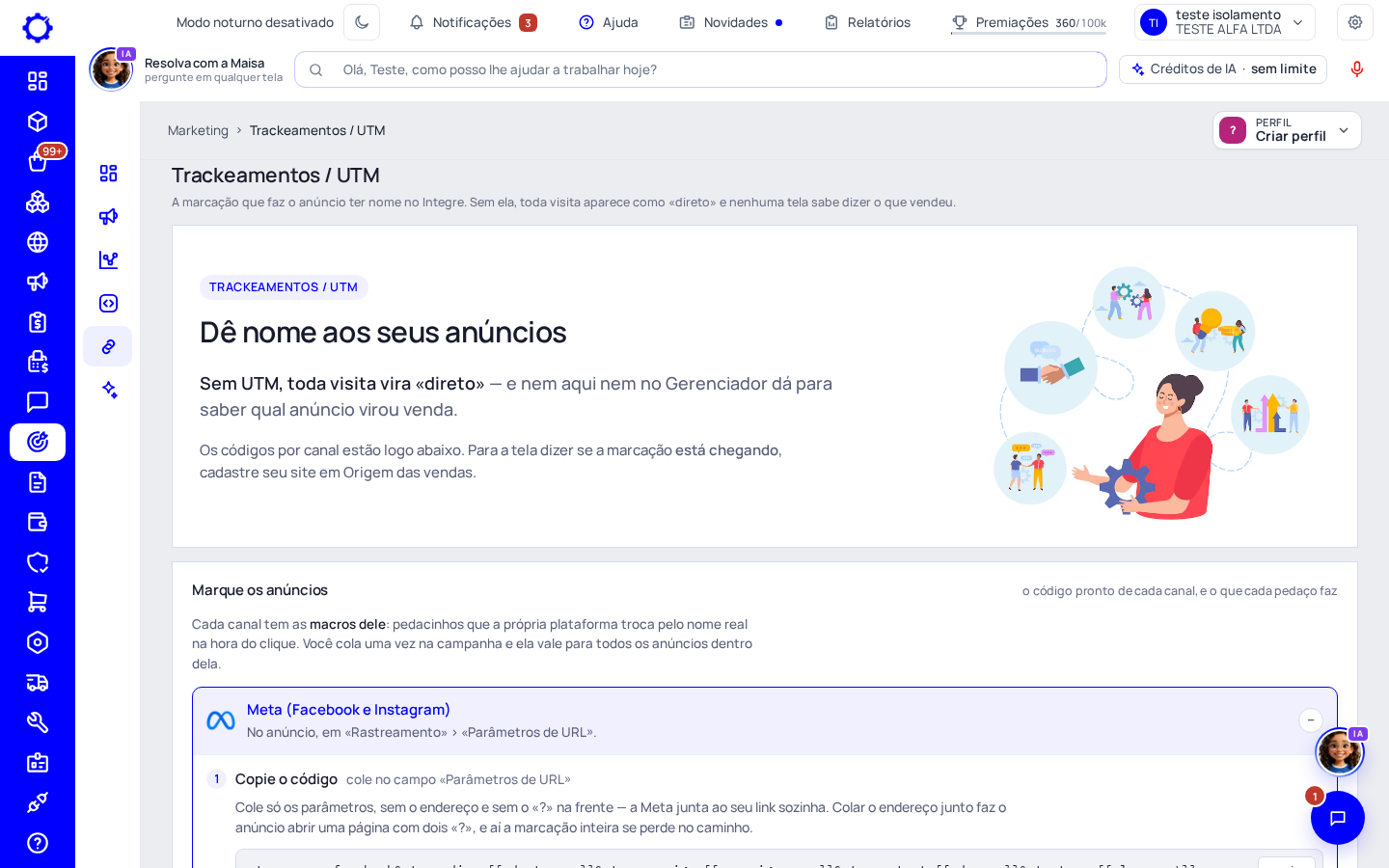Open the hexagon nut icon in sidebar
This screenshot has height=868, width=1389.
(38, 642)
